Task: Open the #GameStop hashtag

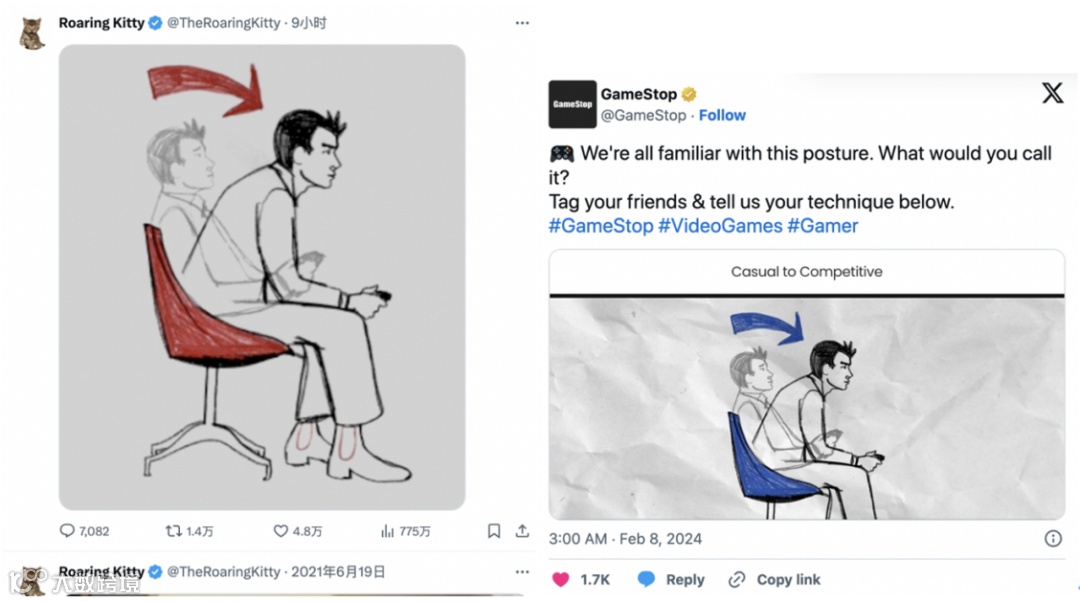Action: (600, 226)
